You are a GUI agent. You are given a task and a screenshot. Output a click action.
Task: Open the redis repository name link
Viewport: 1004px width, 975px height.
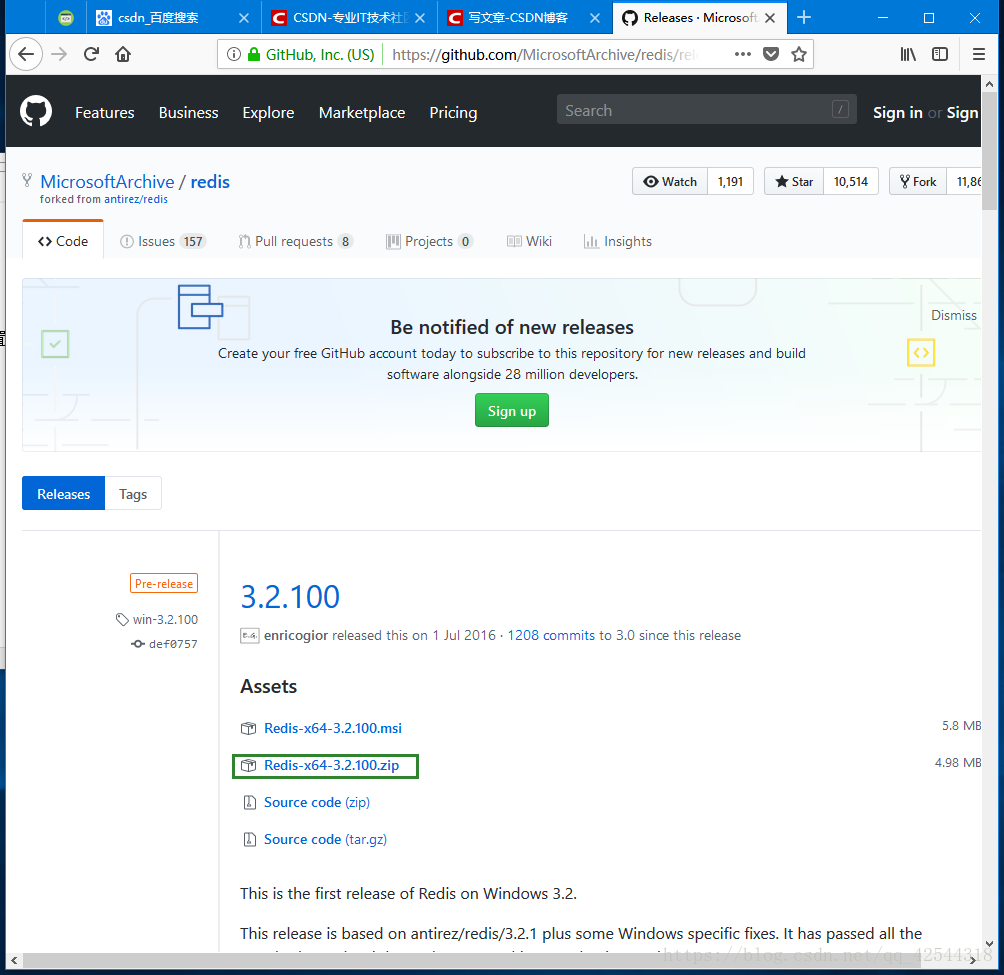point(210,182)
